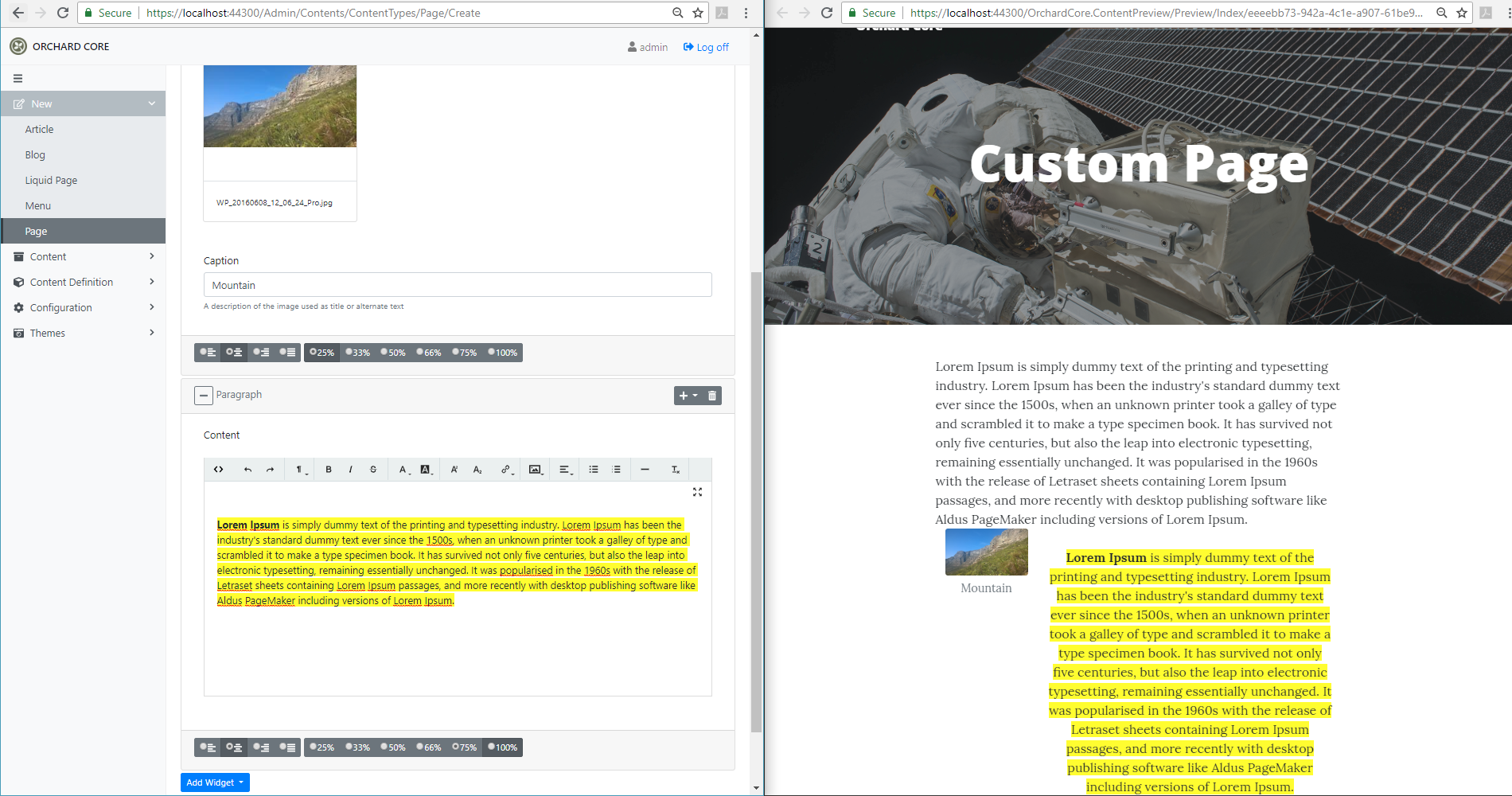
Task: Click the Caption input field containing Mountain
Action: (458, 285)
